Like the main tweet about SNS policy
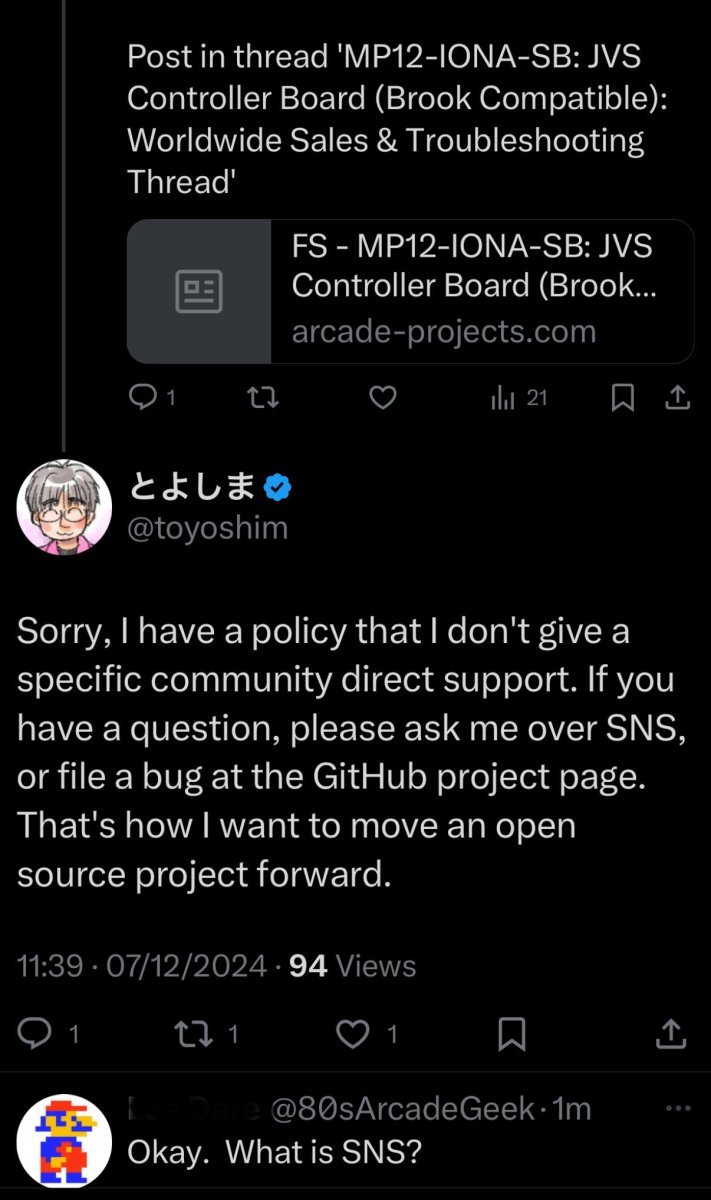The image size is (711, 1200). [365, 1033]
